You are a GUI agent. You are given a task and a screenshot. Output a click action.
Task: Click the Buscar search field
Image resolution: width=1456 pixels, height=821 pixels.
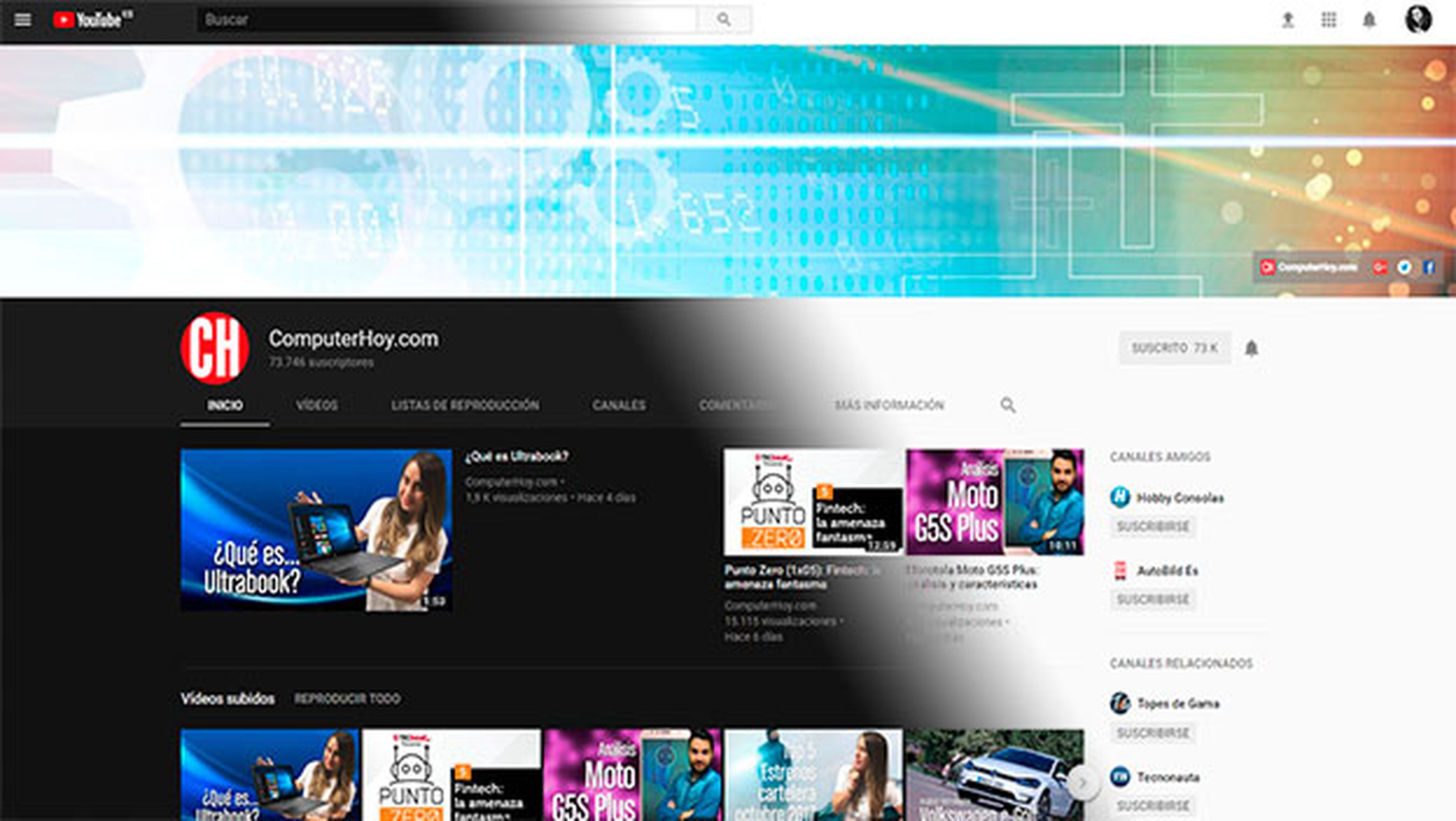point(447,20)
